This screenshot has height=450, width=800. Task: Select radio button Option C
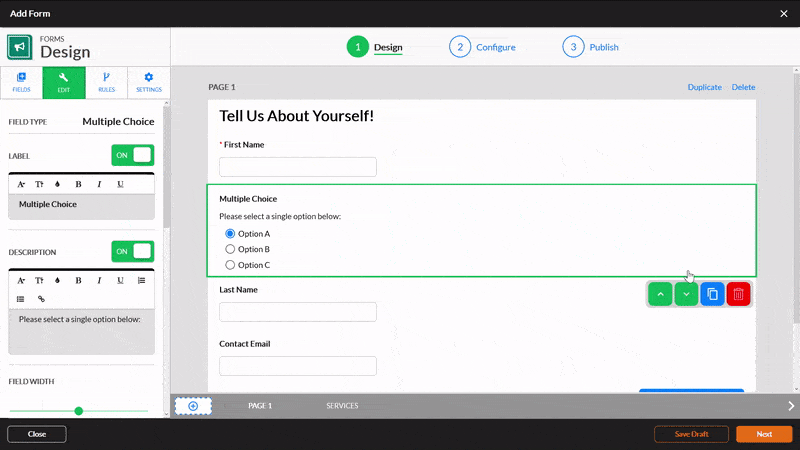coord(230,265)
